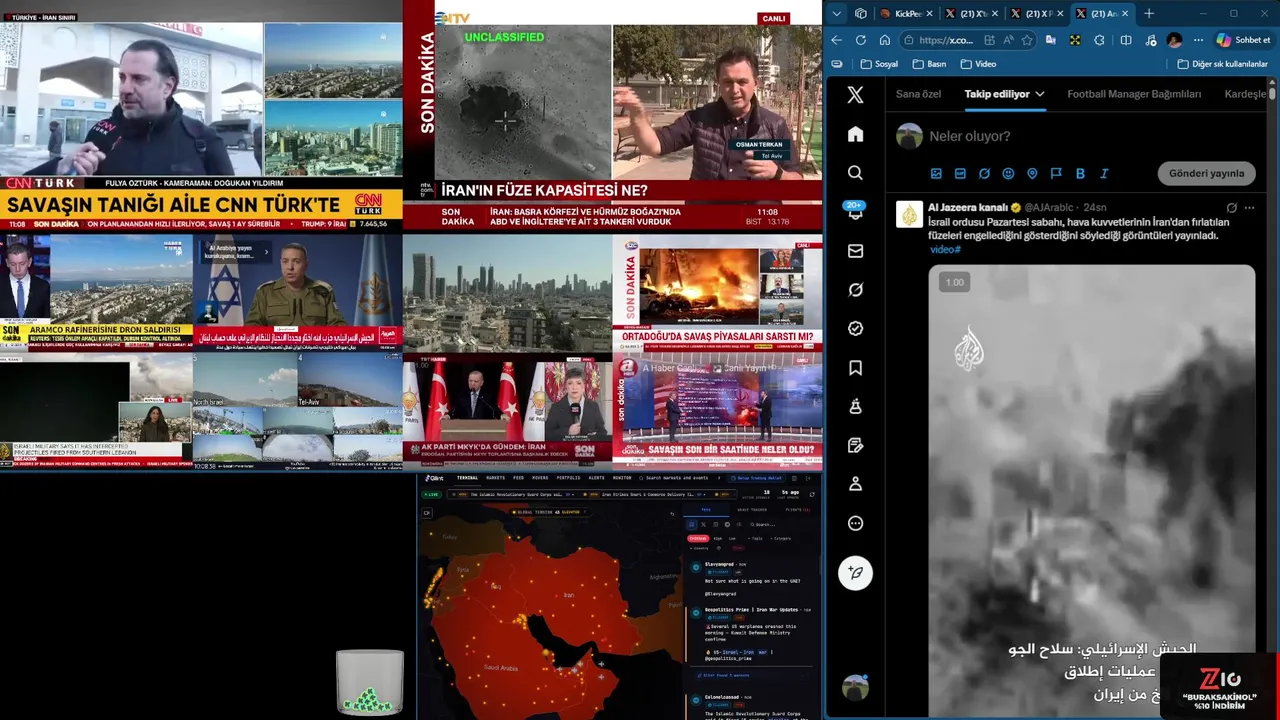1280x720 pixels.
Task: Open TERMINAL tab in Glint window
Action: (x=467, y=478)
